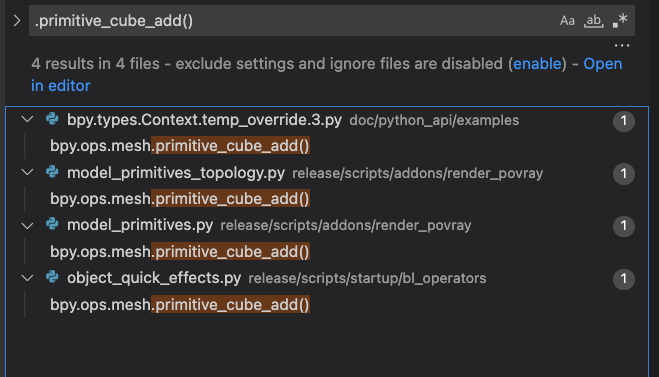This screenshot has height=377, width=659.
Task: Open results via Open in editor link
Action: pos(327,75)
